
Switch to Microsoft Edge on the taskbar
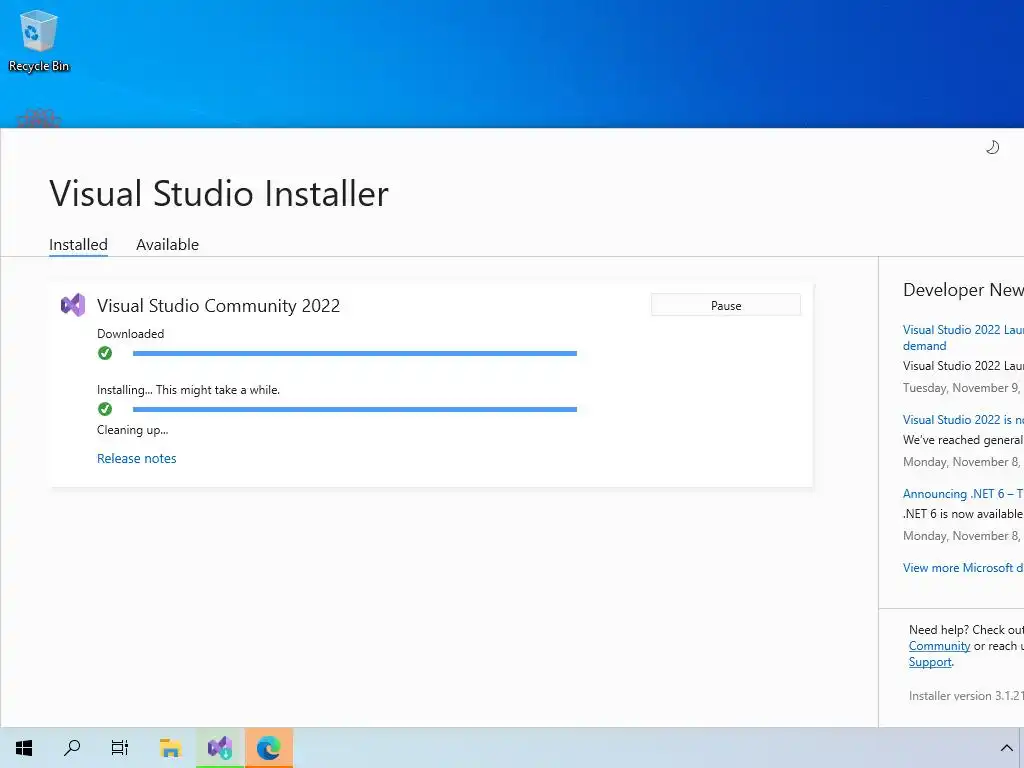(268, 748)
